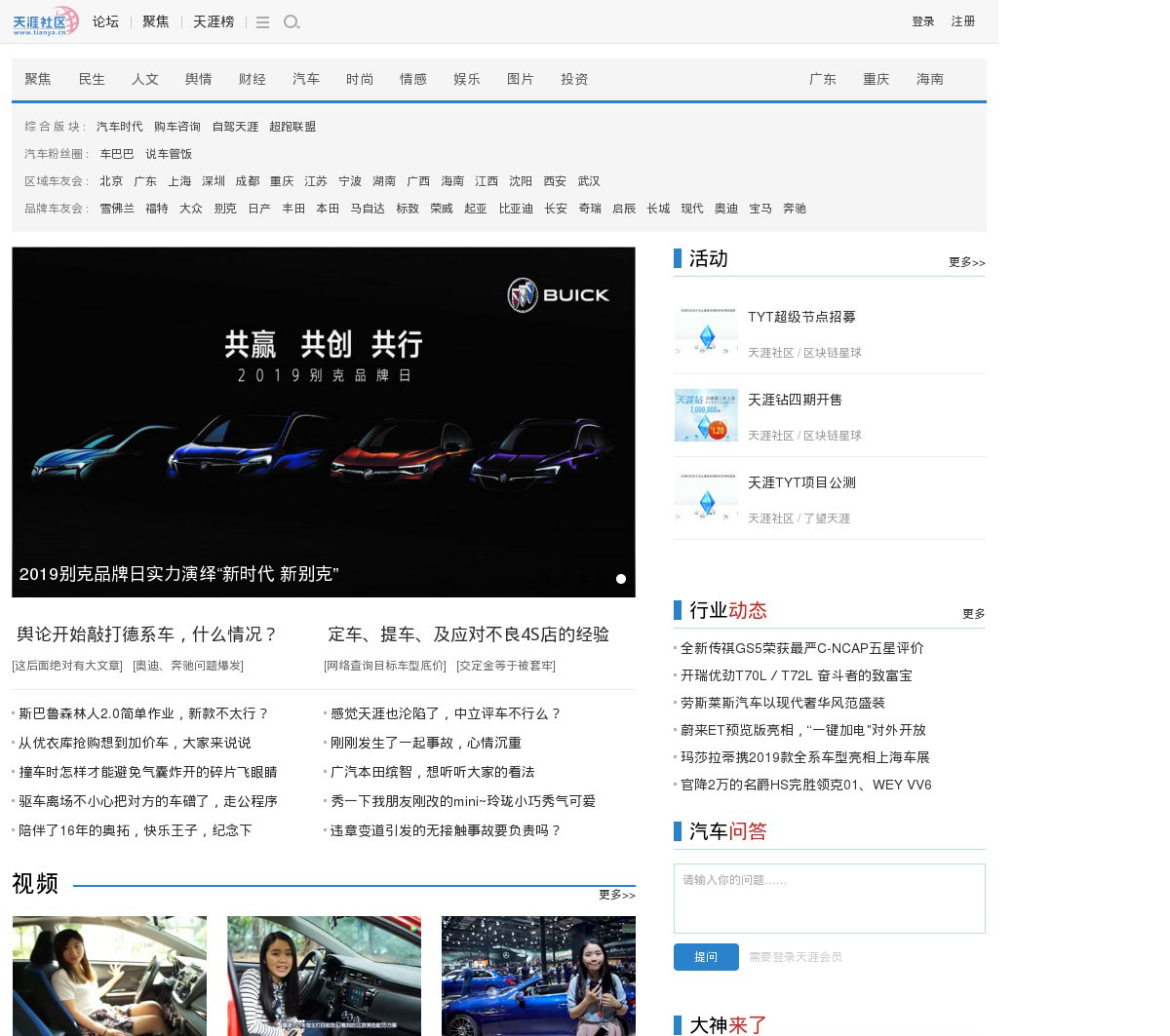Open 广东 regional tab
This screenshot has height=1036, width=1170.
[x=823, y=79]
